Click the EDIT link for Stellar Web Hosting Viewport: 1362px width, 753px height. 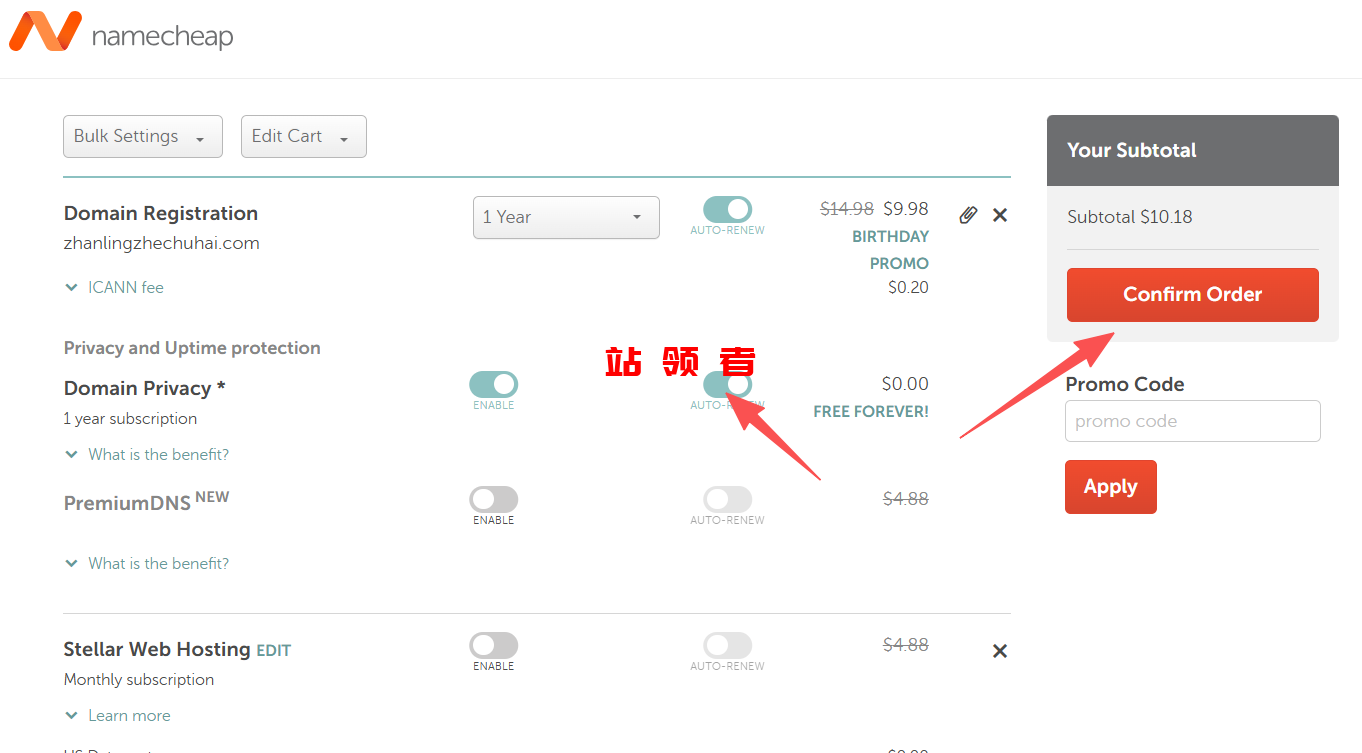tap(273, 651)
